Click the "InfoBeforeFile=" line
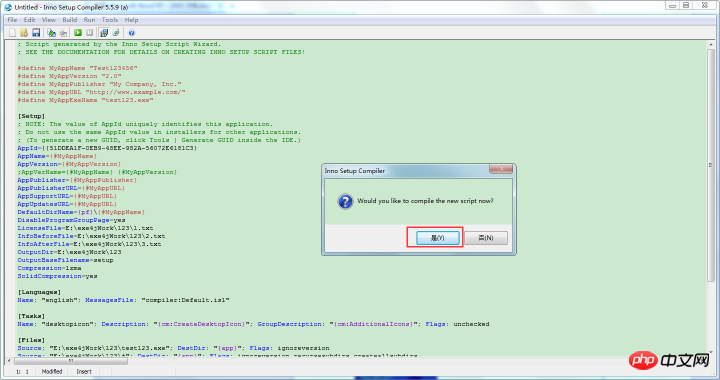The height and width of the screenshot is (380, 720). pos(91,236)
